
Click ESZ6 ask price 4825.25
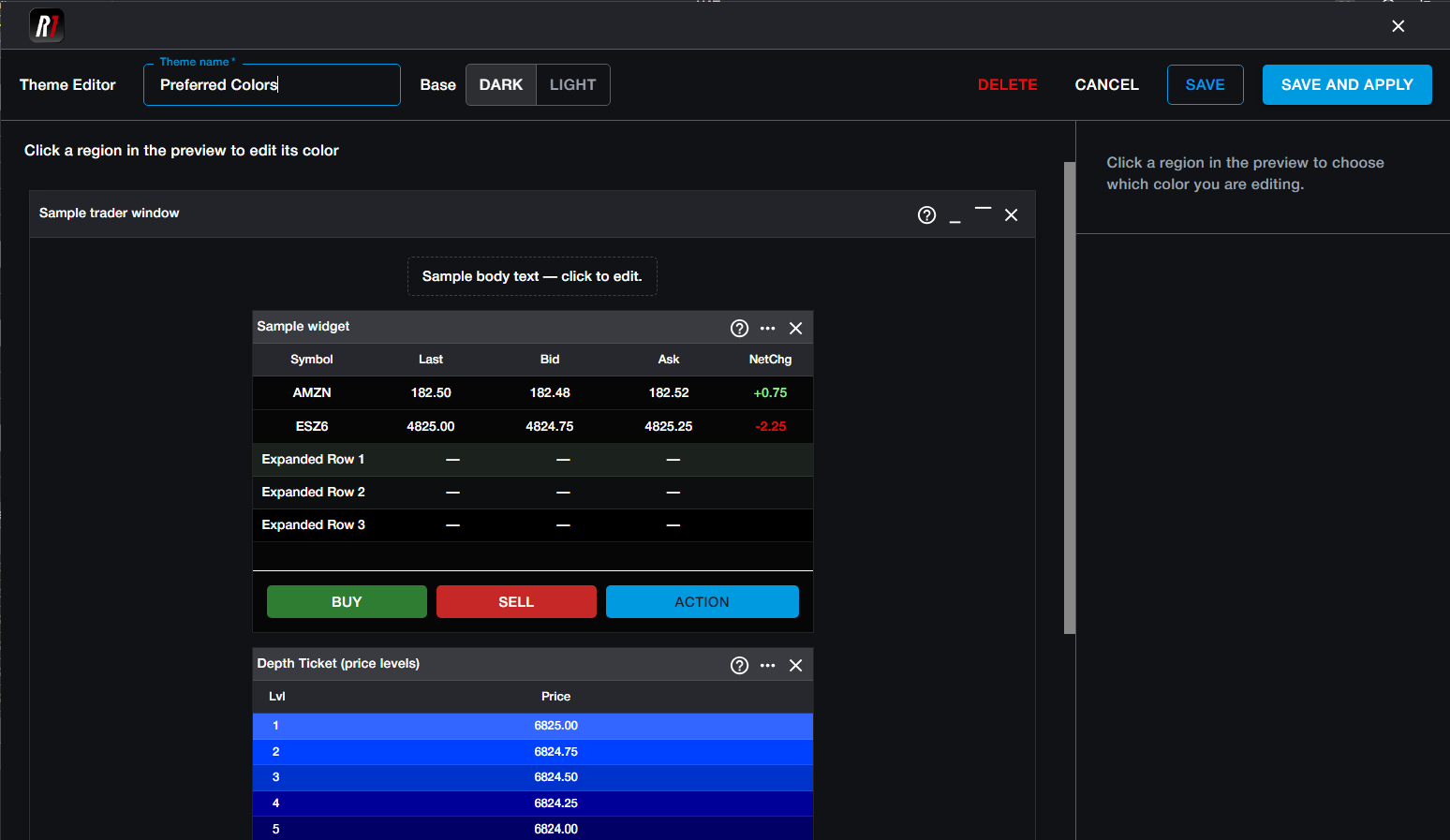coord(669,427)
